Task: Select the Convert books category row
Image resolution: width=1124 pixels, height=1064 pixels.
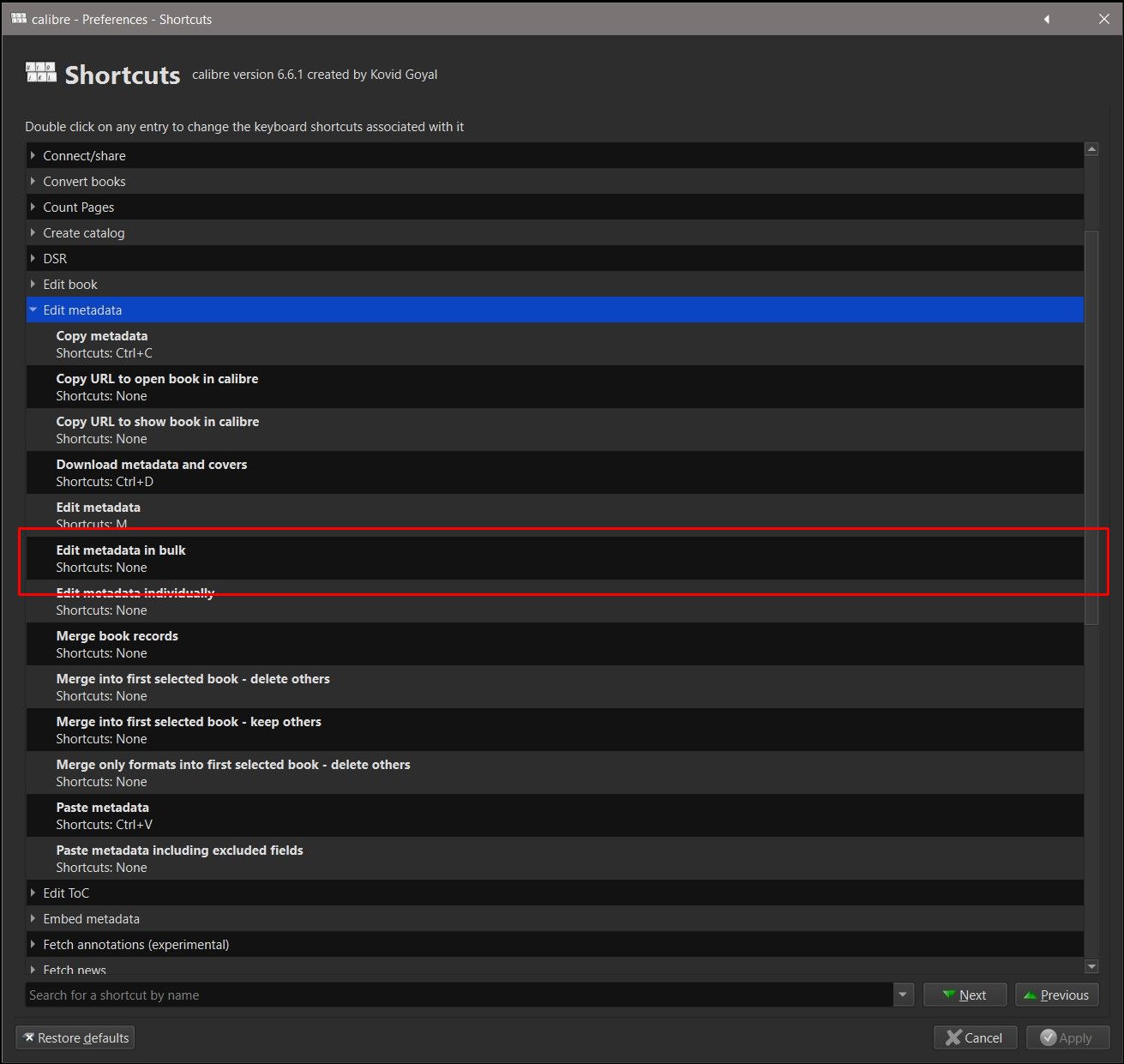Action: 555,181
